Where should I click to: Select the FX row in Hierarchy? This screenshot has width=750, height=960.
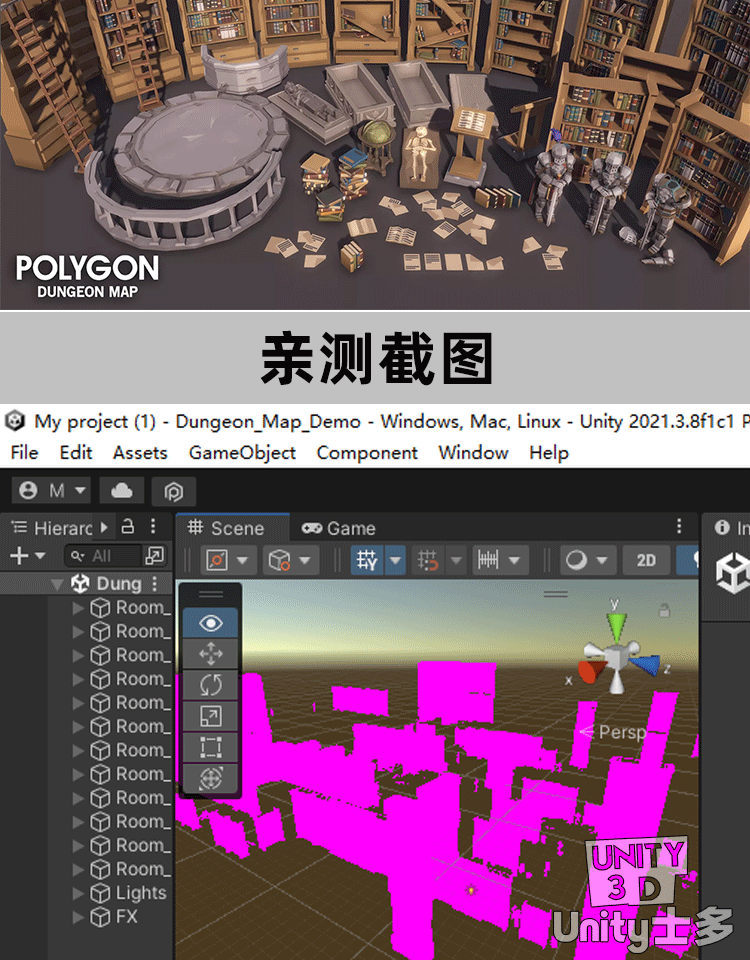tap(86, 917)
